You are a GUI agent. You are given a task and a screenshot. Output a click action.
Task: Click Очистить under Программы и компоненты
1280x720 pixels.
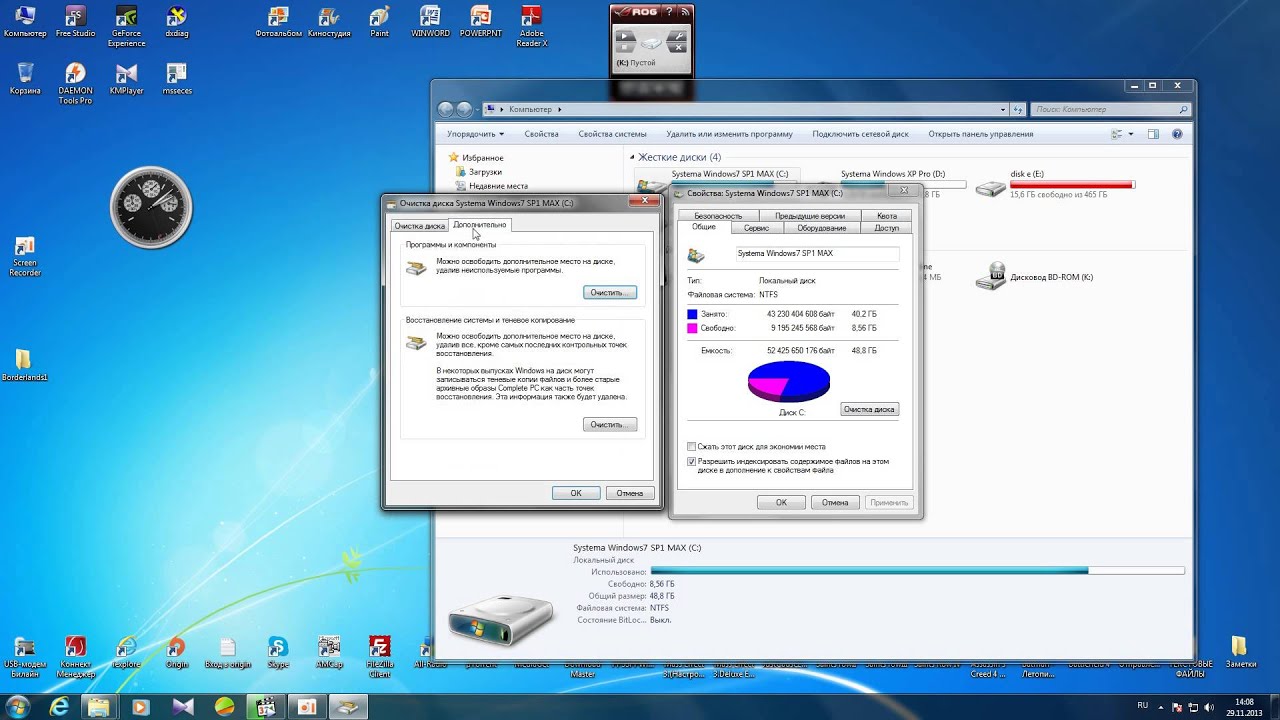[x=609, y=293]
